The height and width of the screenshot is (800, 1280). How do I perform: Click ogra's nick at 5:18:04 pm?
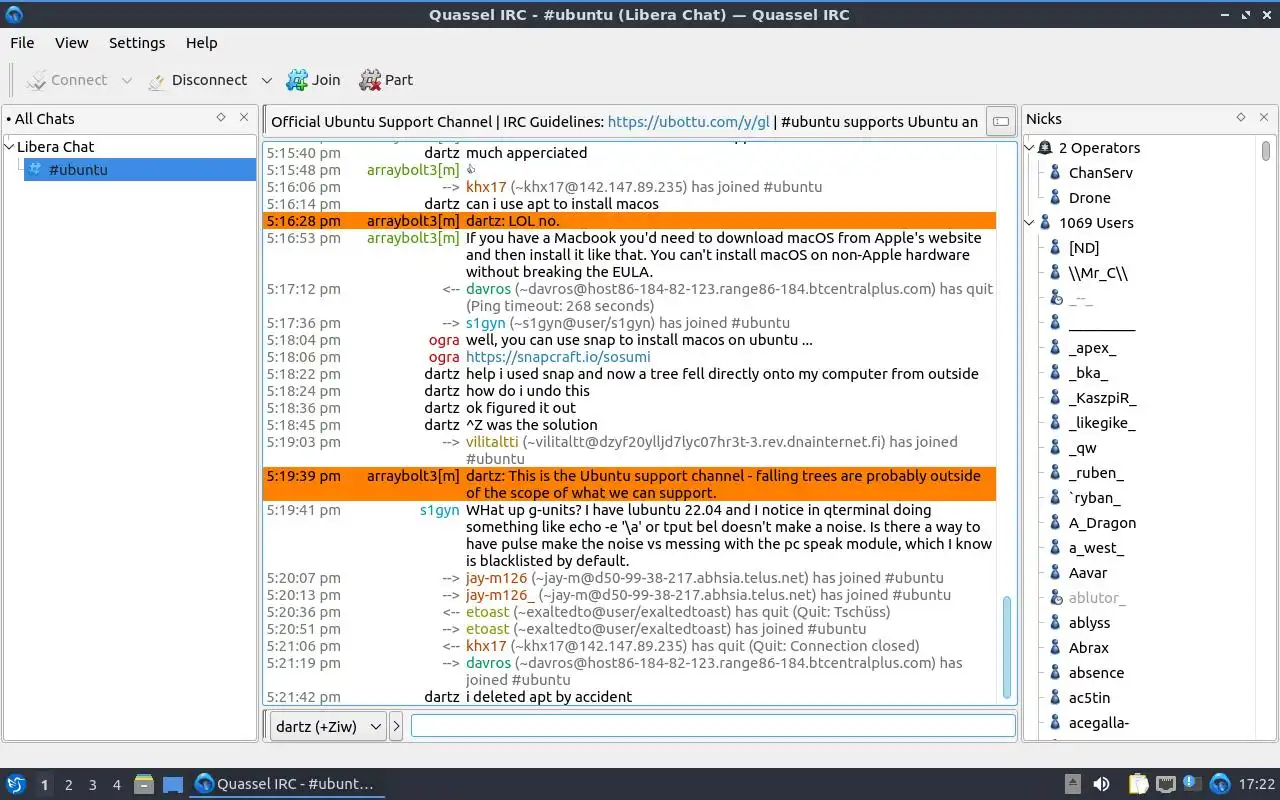(x=444, y=340)
